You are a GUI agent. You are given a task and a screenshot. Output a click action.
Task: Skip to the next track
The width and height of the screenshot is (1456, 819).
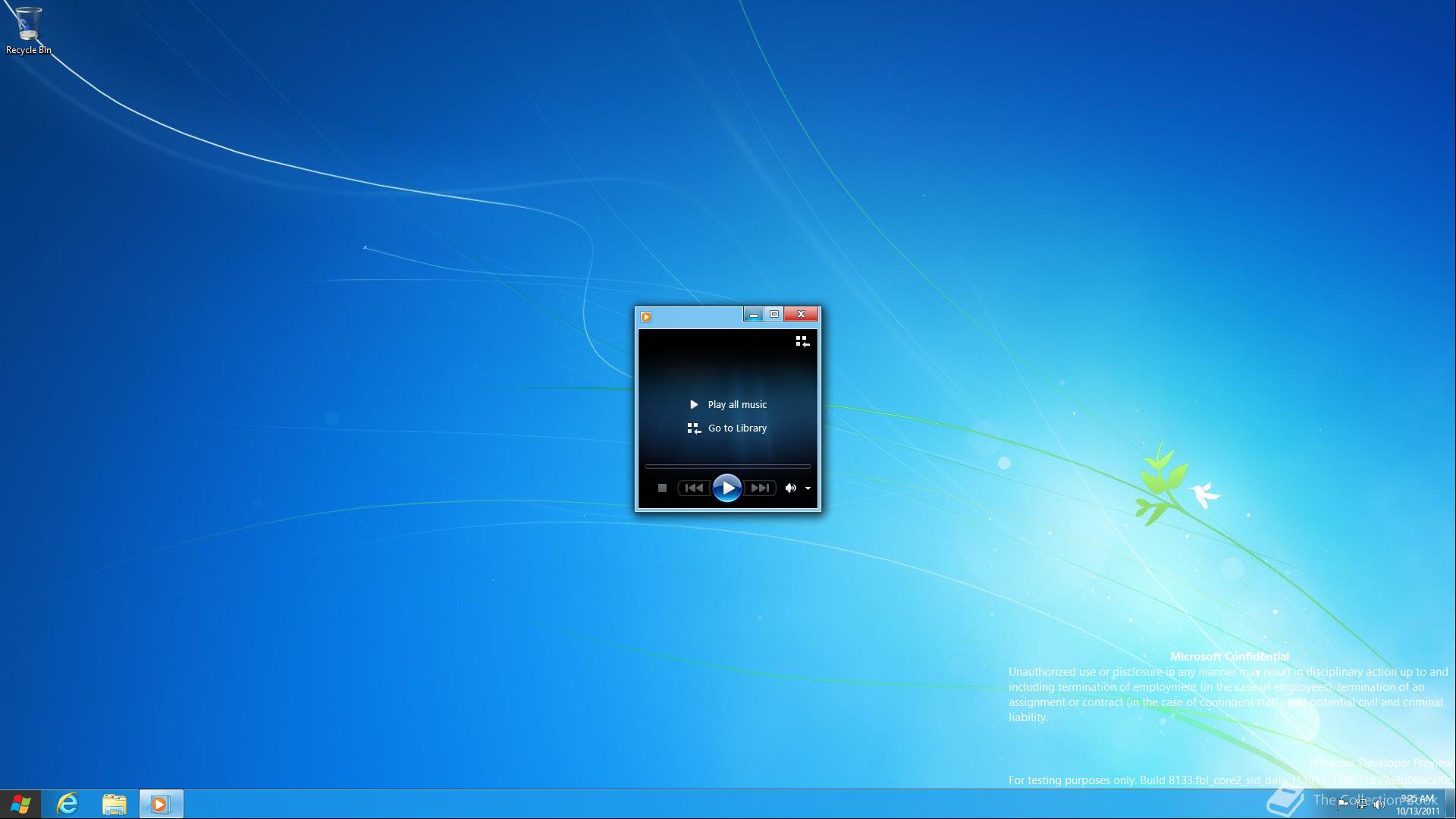coord(760,488)
